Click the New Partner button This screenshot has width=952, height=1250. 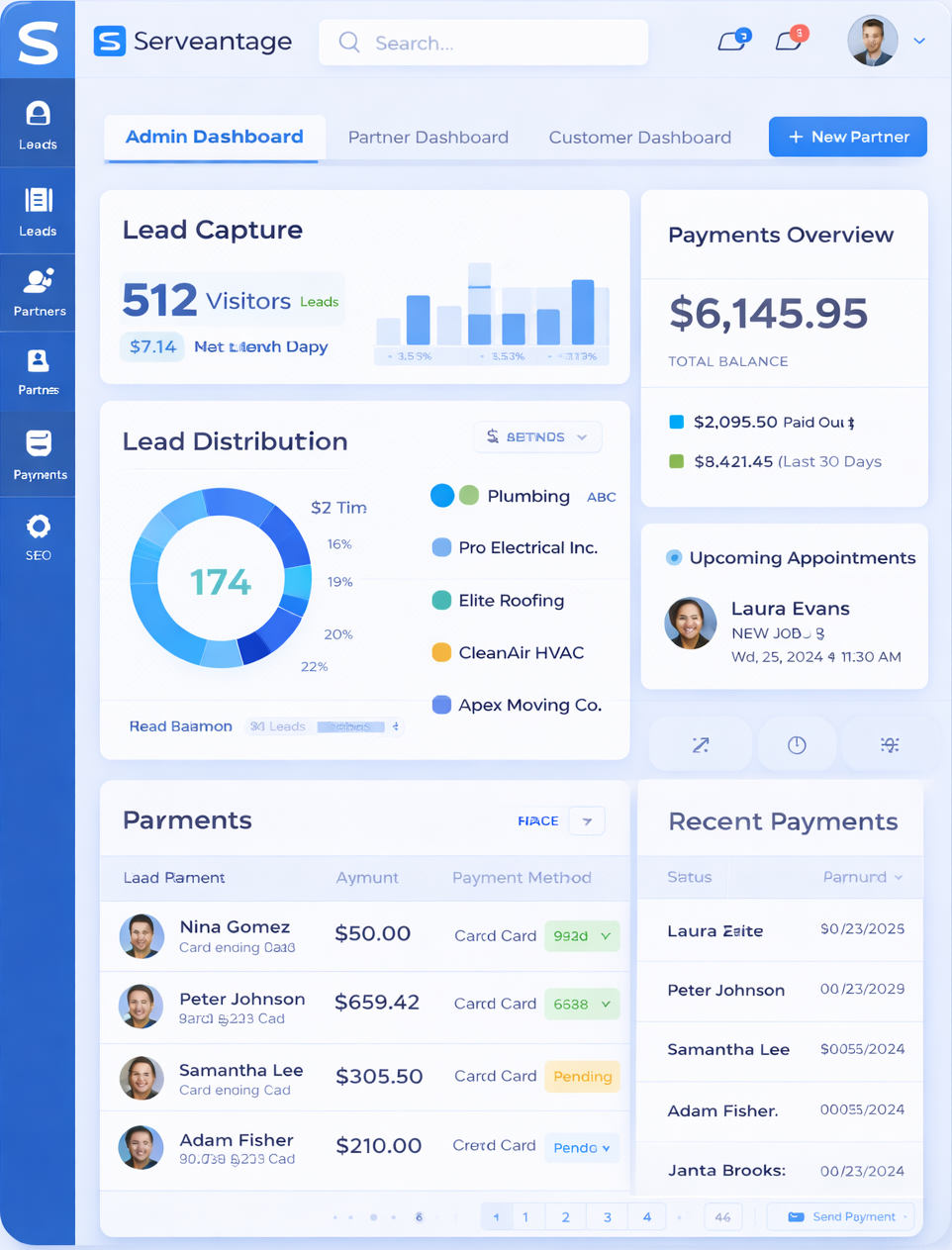pos(847,137)
